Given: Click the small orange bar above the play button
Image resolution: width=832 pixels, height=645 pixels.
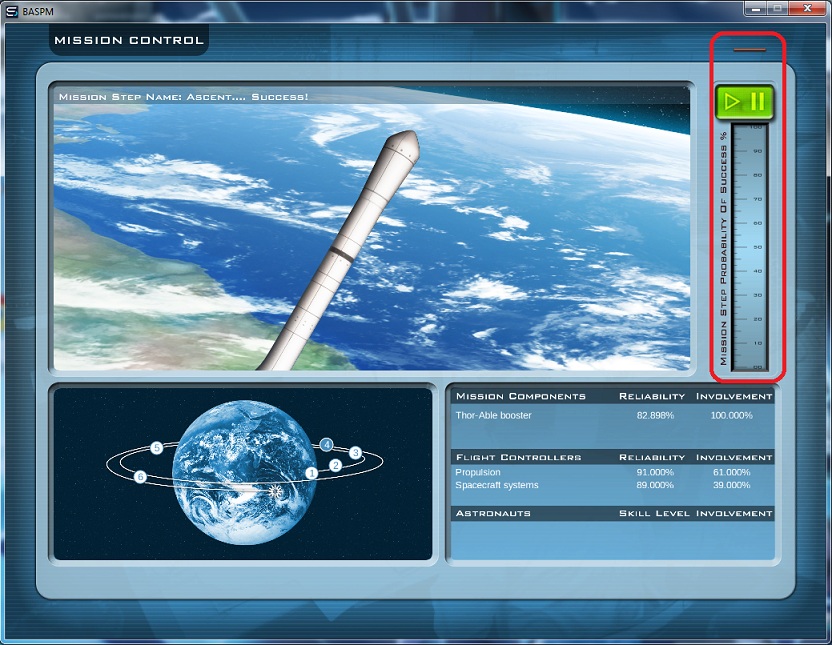Looking at the screenshot, I should (749, 48).
